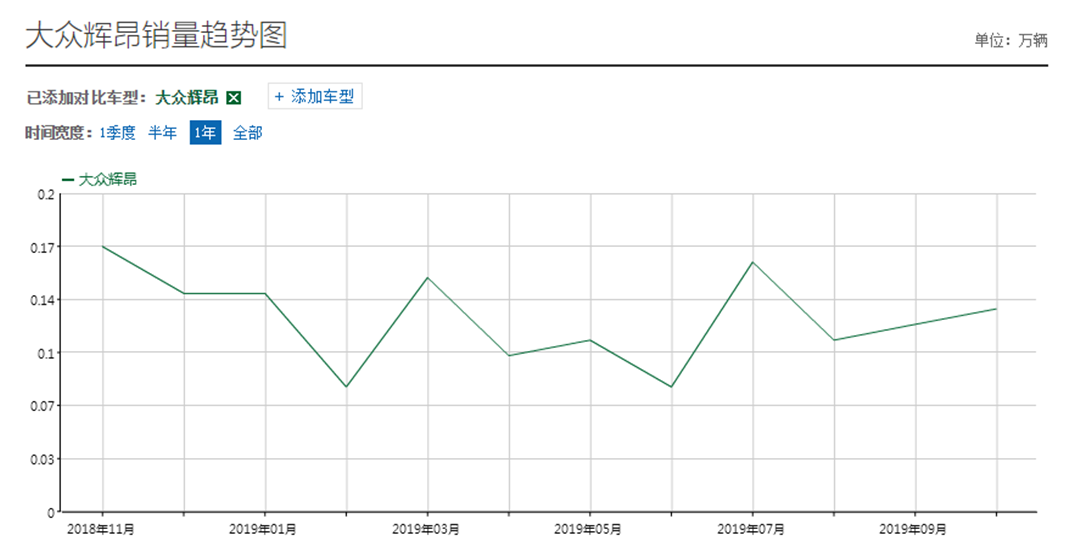Click the 2019年01月 x-axis label
The image size is (1080, 552).
(264, 528)
